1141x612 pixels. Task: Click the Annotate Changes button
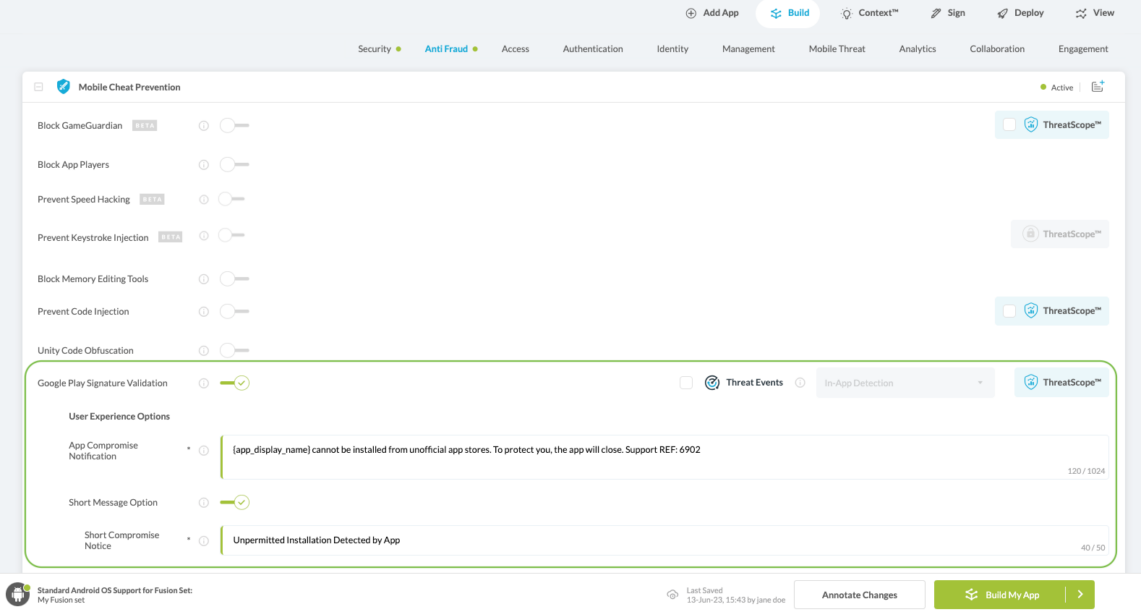(x=859, y=595)
